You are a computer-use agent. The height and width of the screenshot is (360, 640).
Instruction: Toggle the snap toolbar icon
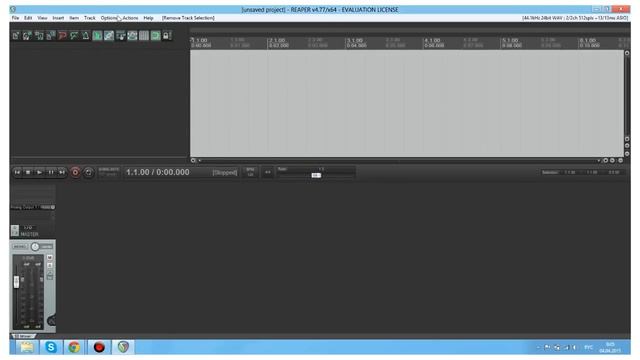[156, 36]
